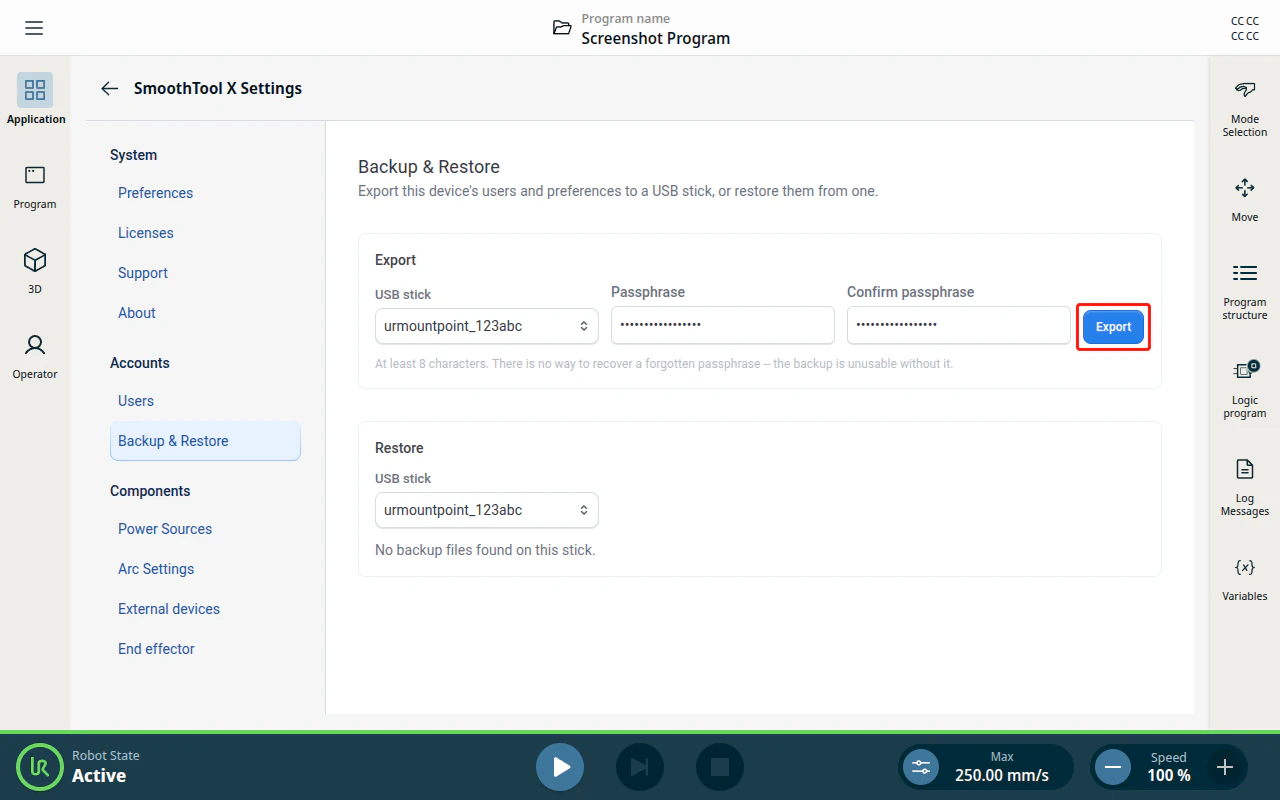Focus the Confirm passphrase field

point(959,325)
